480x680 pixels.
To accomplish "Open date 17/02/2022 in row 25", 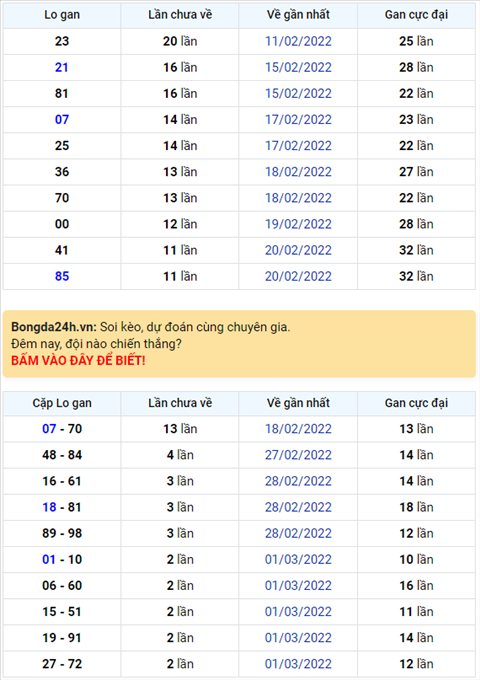I will 298,146.
